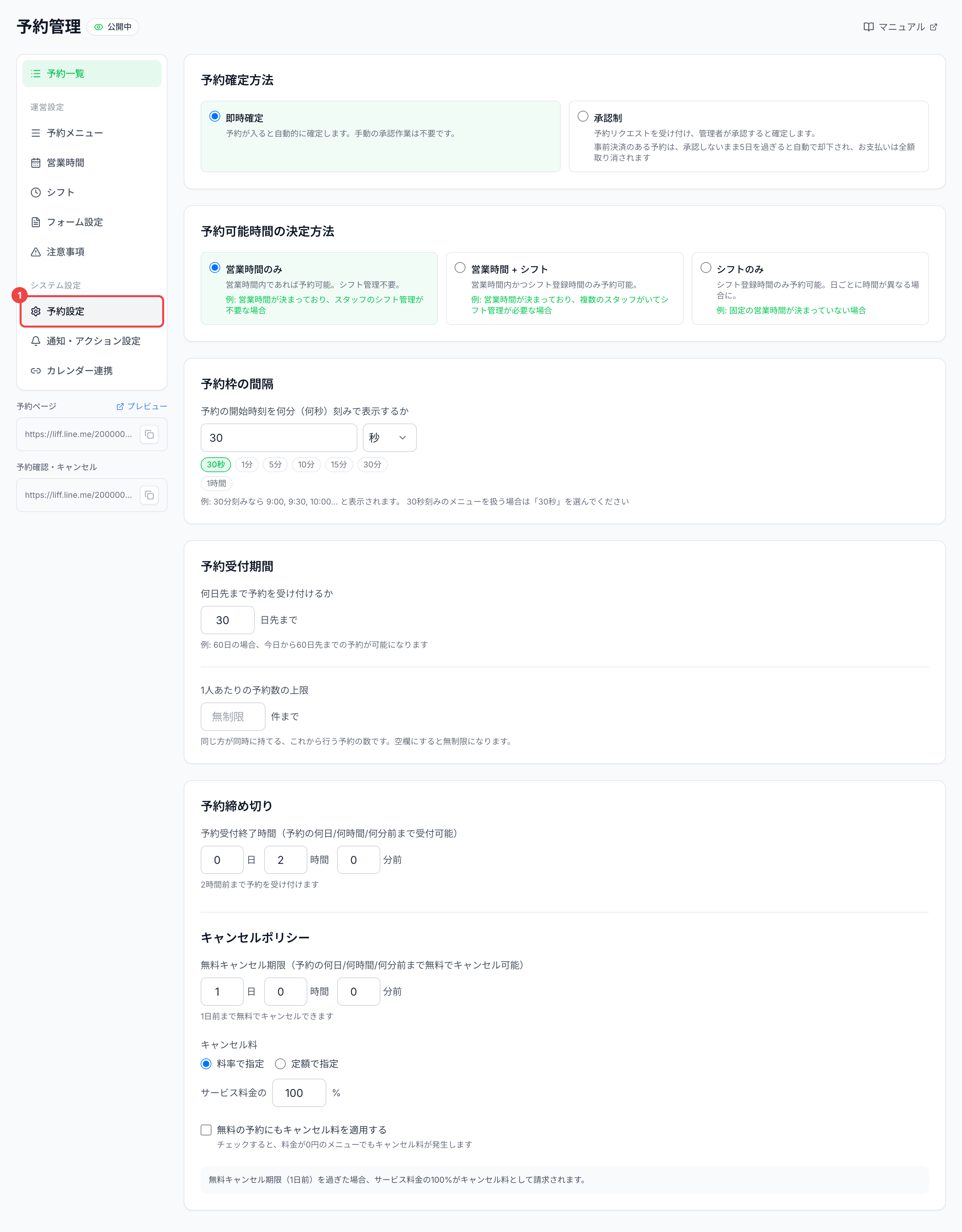Click the 日 field in キャンセルポリシー
The width and height of the screenshot is (962, 1232).
[x=222, y=992]
